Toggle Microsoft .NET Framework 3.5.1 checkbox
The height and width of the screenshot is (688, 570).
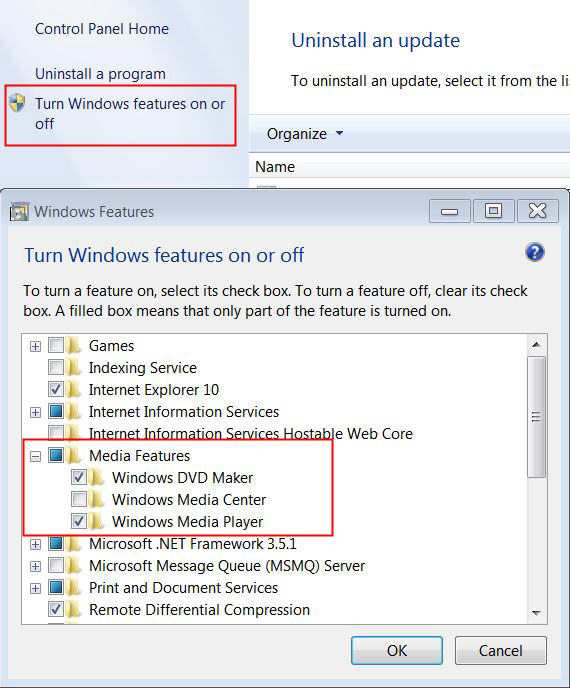click(56, 544)
